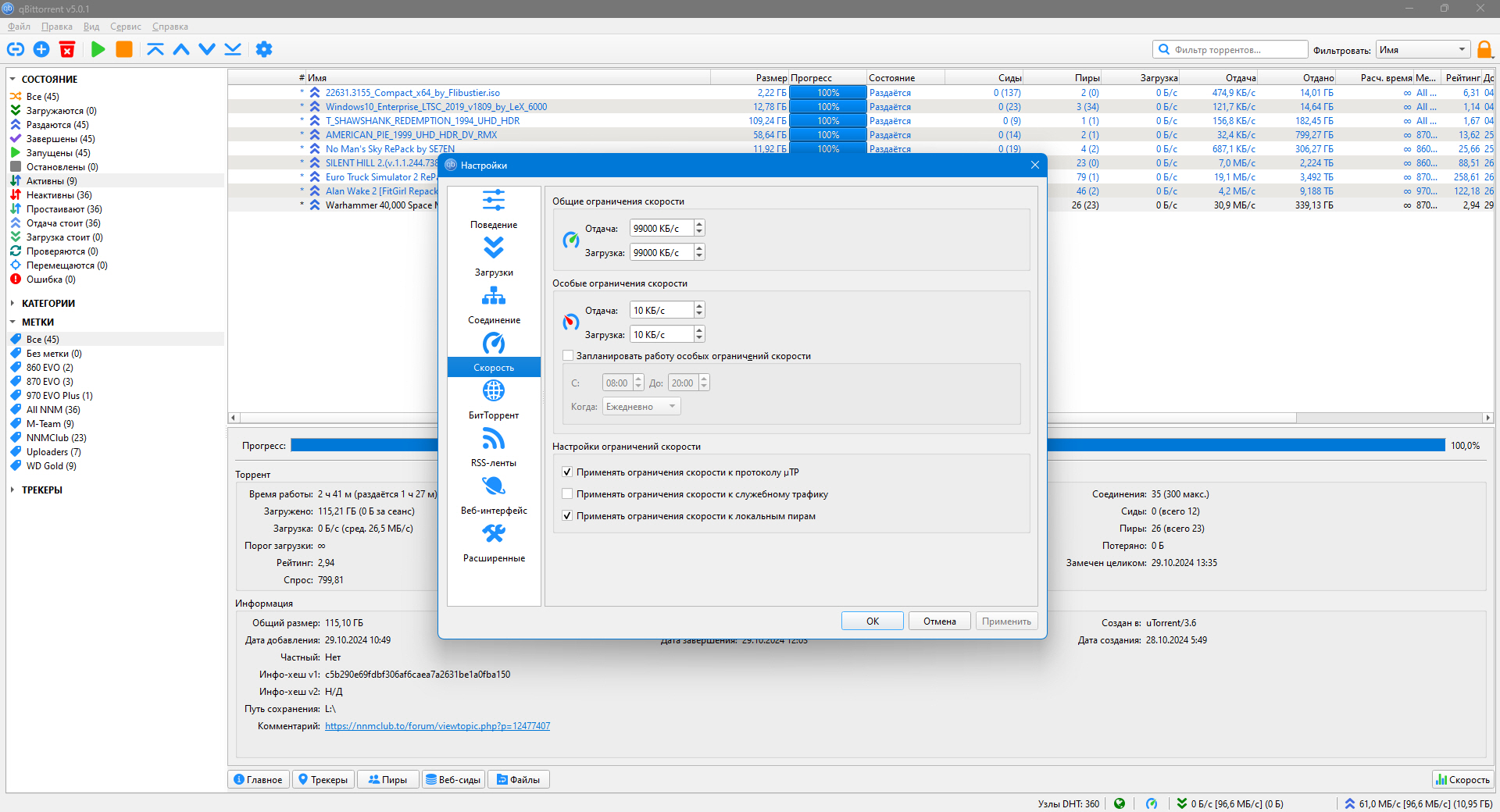Increase the global upload limit stepper
The width and height of the screenshot is (1500, 812).
pos(699,224)
